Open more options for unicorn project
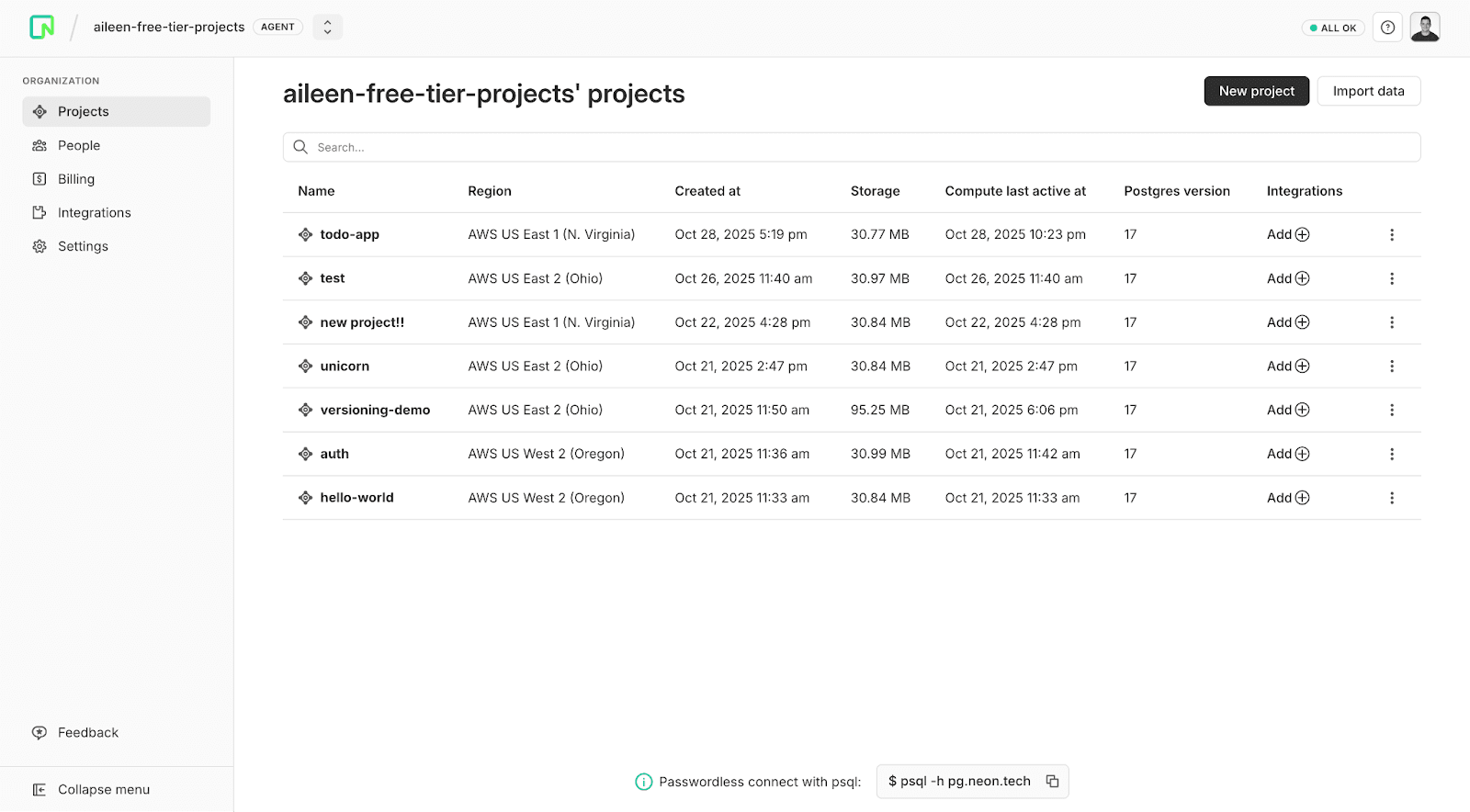 tap(1391, 366)
